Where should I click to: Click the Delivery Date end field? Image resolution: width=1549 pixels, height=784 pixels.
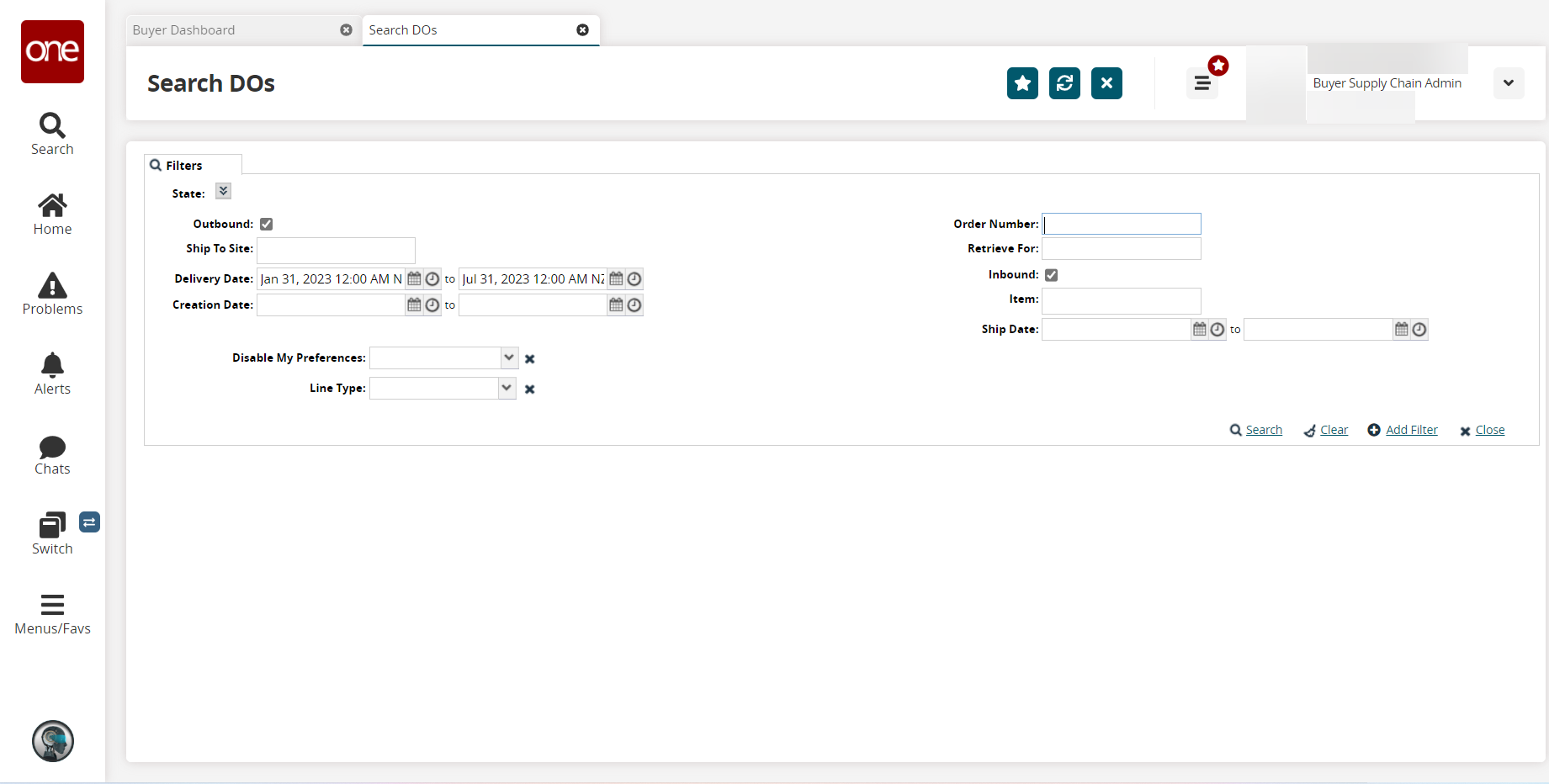pos(533,278)
